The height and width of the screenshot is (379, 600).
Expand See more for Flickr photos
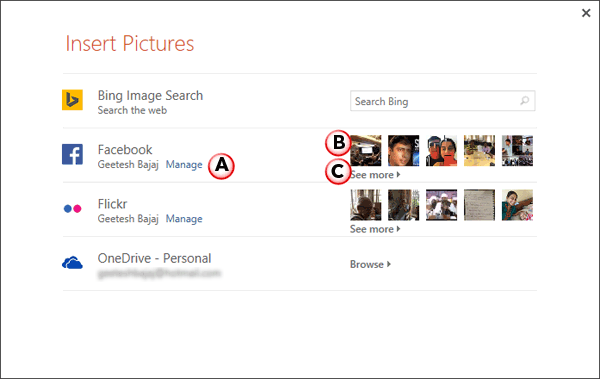(375, 229)
